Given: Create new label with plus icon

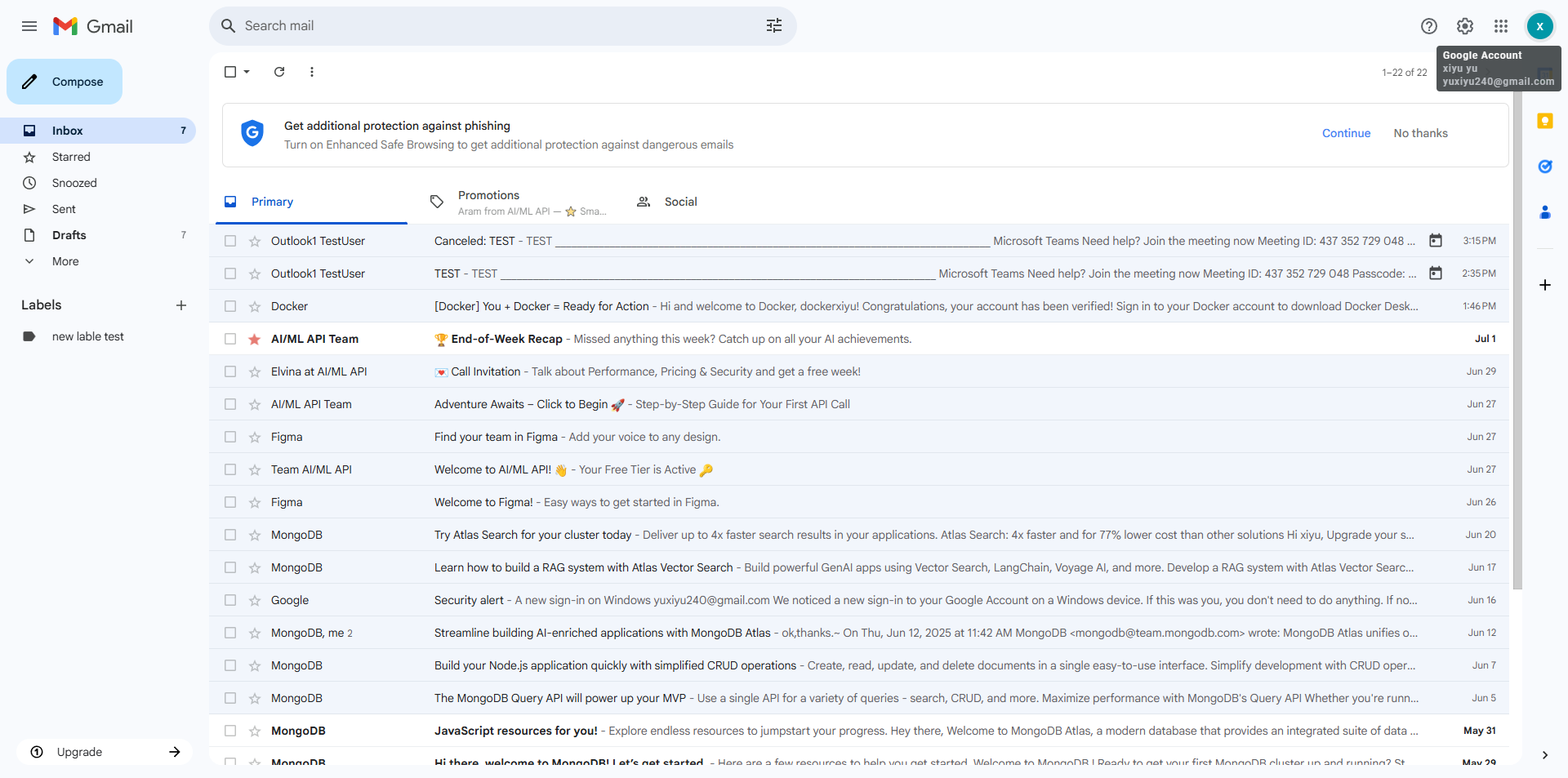Looking at the screenshot, I should point(181,305).
